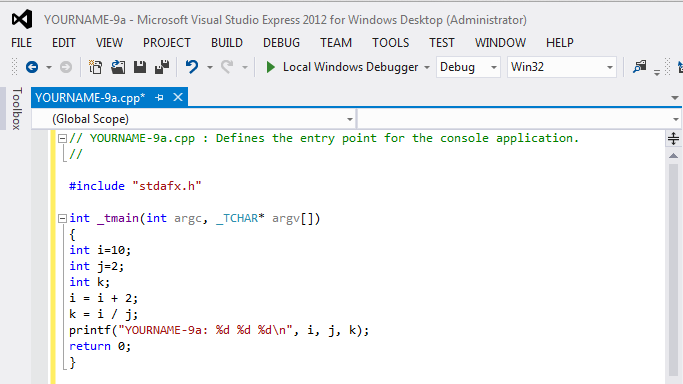Image resolution: width=683 pixels, height=384 pixels.
Task: Collapse the header comment block
Action: (x=62, y=138)
